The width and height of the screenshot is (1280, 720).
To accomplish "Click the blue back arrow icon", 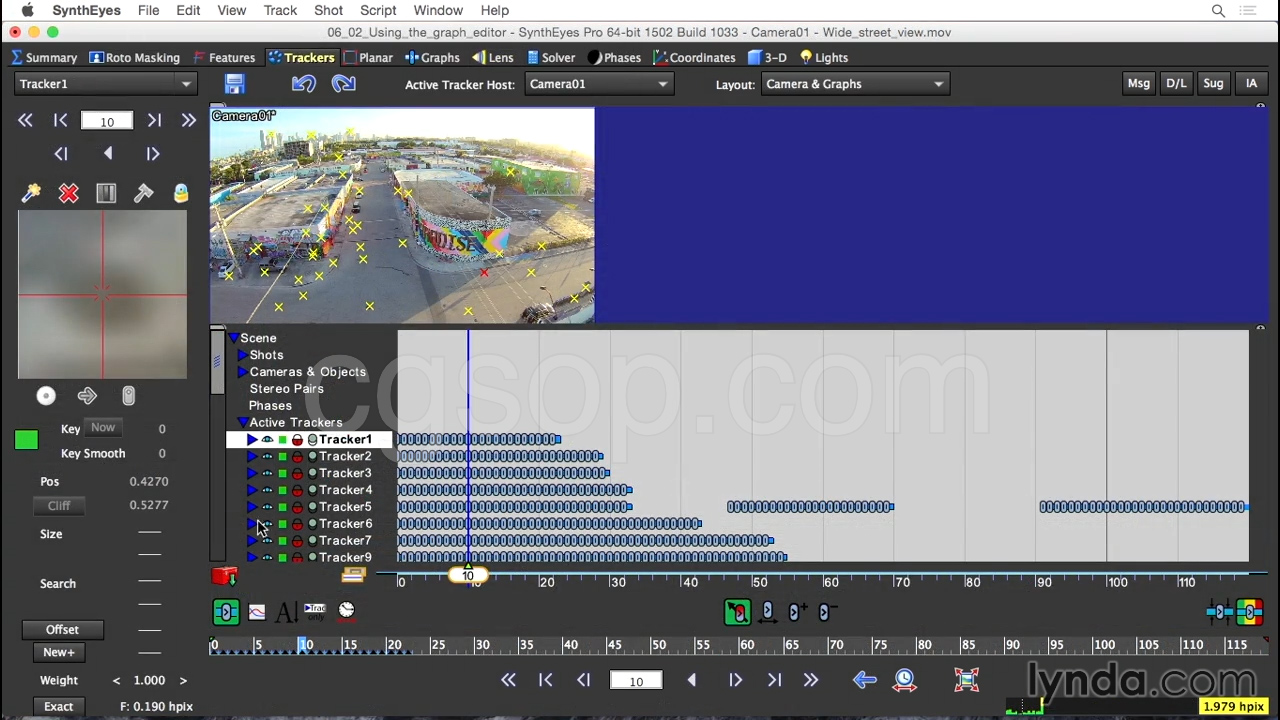I will point(865,681).
